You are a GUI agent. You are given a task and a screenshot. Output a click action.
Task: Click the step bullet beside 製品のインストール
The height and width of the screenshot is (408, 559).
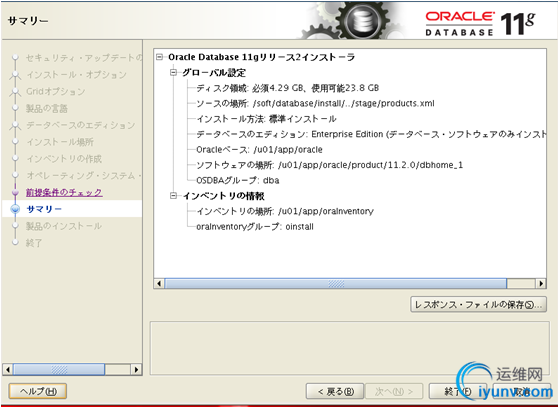click(x=15, y=226)
